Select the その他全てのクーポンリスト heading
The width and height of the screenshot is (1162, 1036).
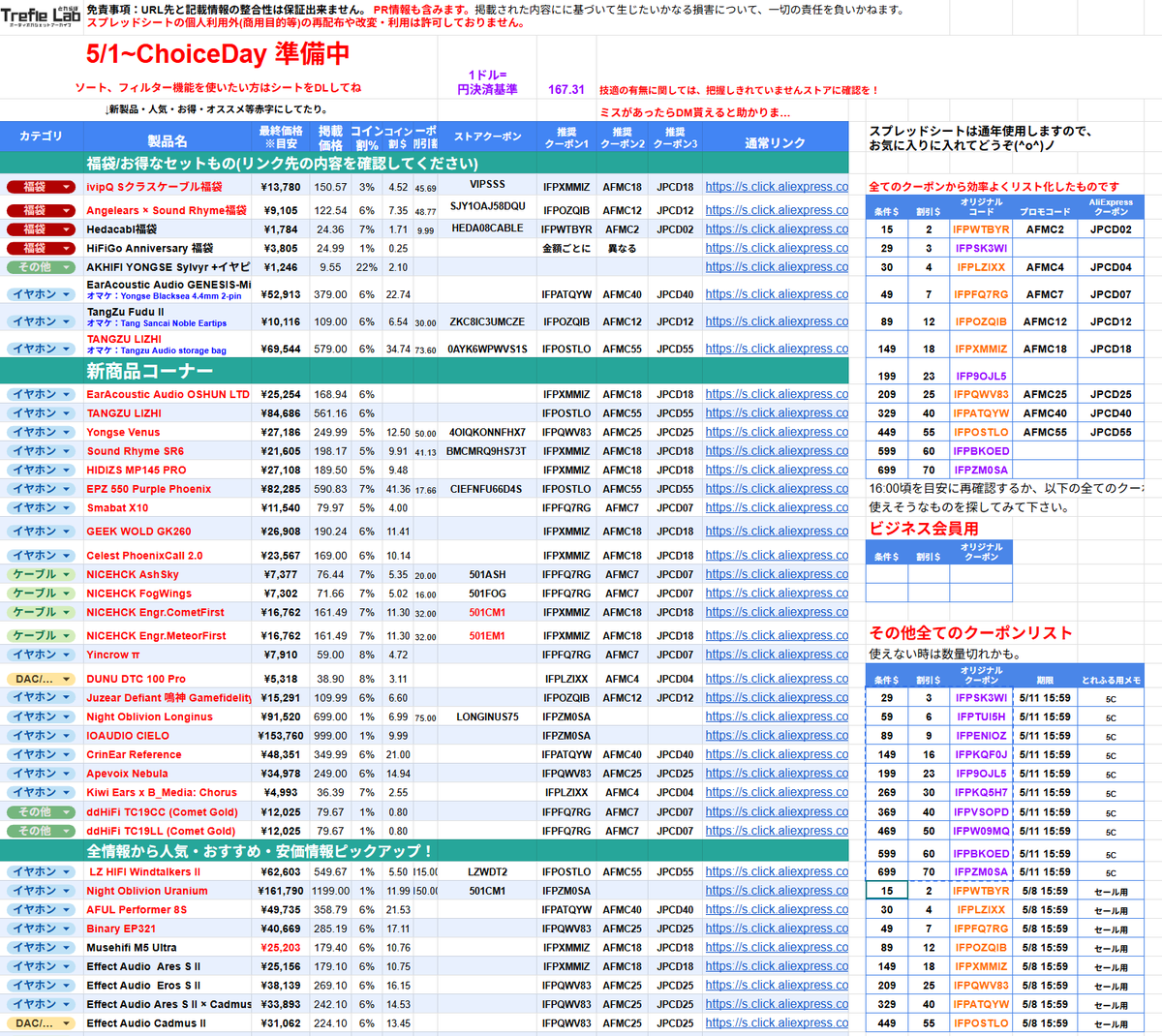(x=971, y=632)
